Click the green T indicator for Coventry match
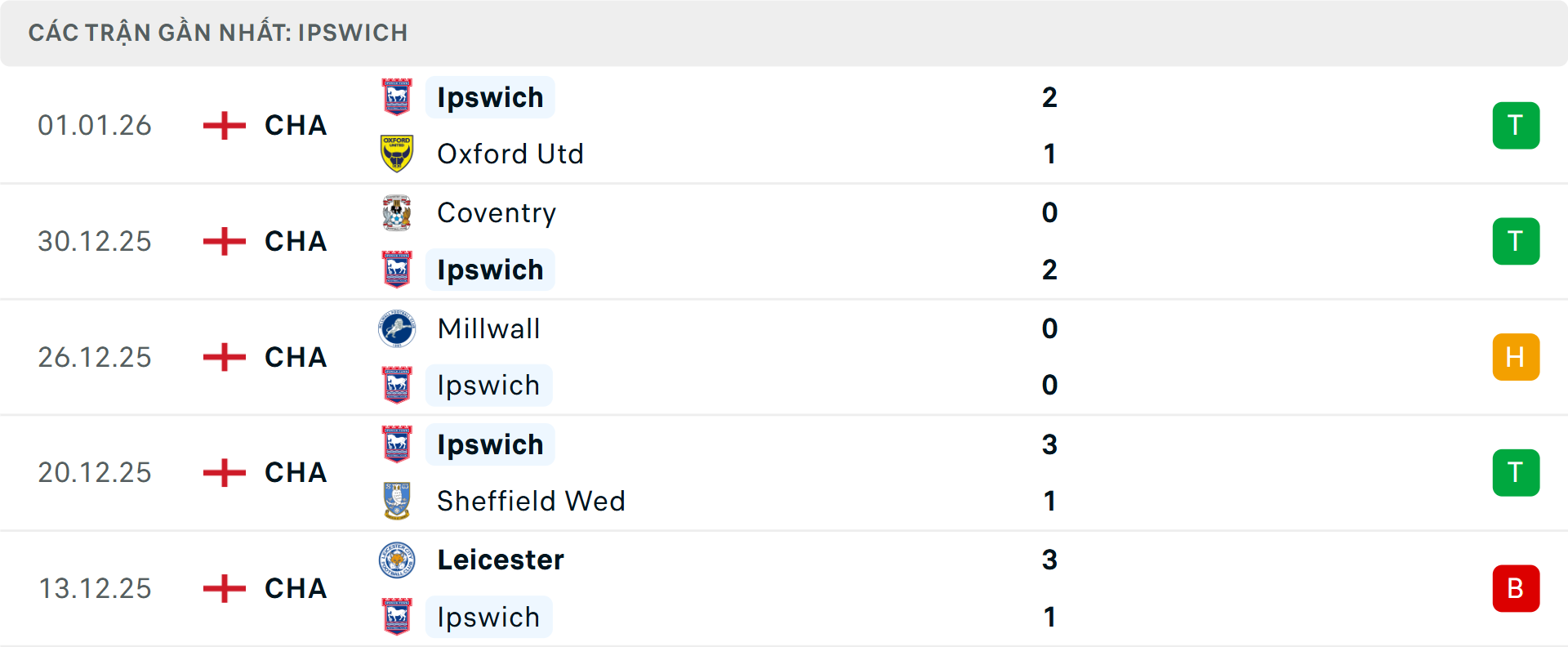Viewport: 1568px width, 647px height. click(1516, 241)
